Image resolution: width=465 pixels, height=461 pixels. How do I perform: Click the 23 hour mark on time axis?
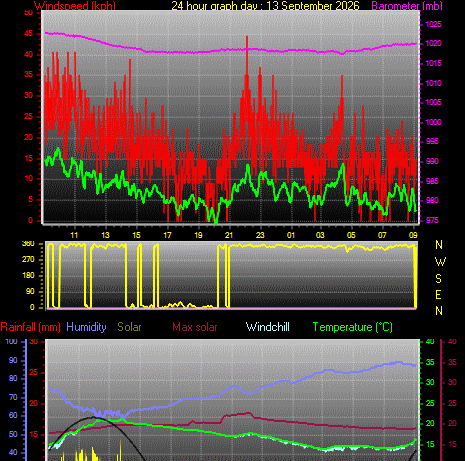(x=260, y=235)
